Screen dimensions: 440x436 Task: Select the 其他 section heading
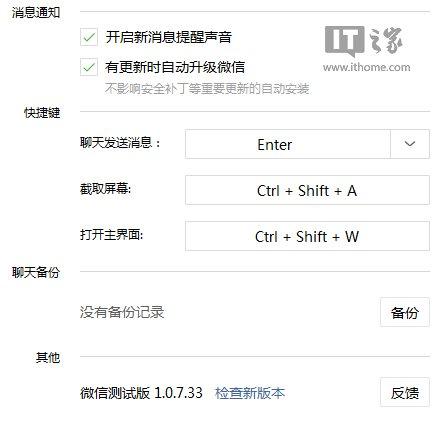(x=48, y=357)
